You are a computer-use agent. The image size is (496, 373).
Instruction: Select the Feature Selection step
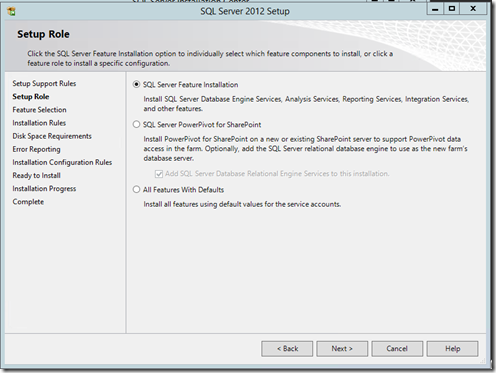click(x=39, y=110)
